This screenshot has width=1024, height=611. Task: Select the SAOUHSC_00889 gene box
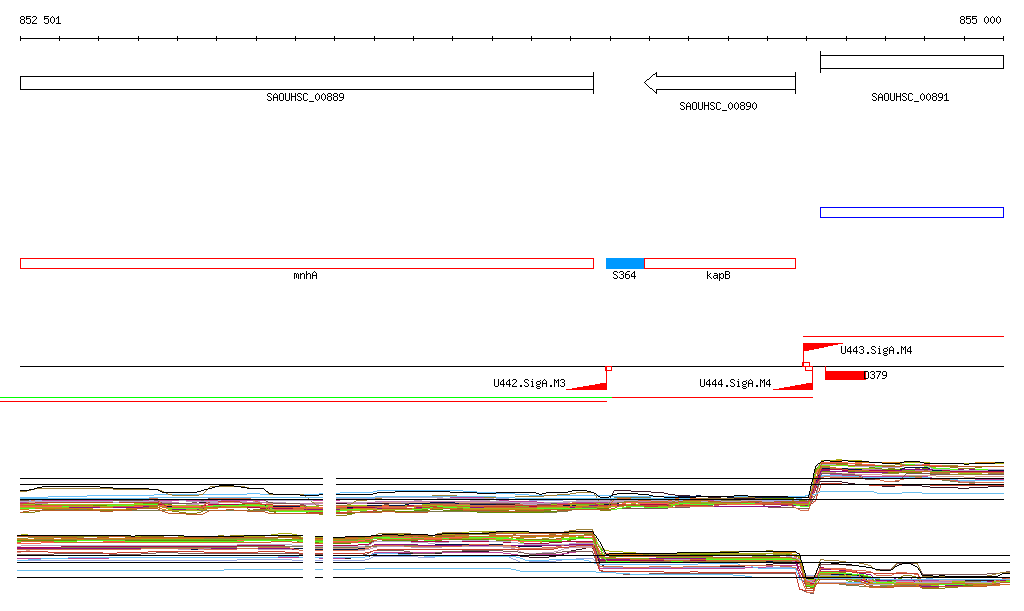pos(307,83)
